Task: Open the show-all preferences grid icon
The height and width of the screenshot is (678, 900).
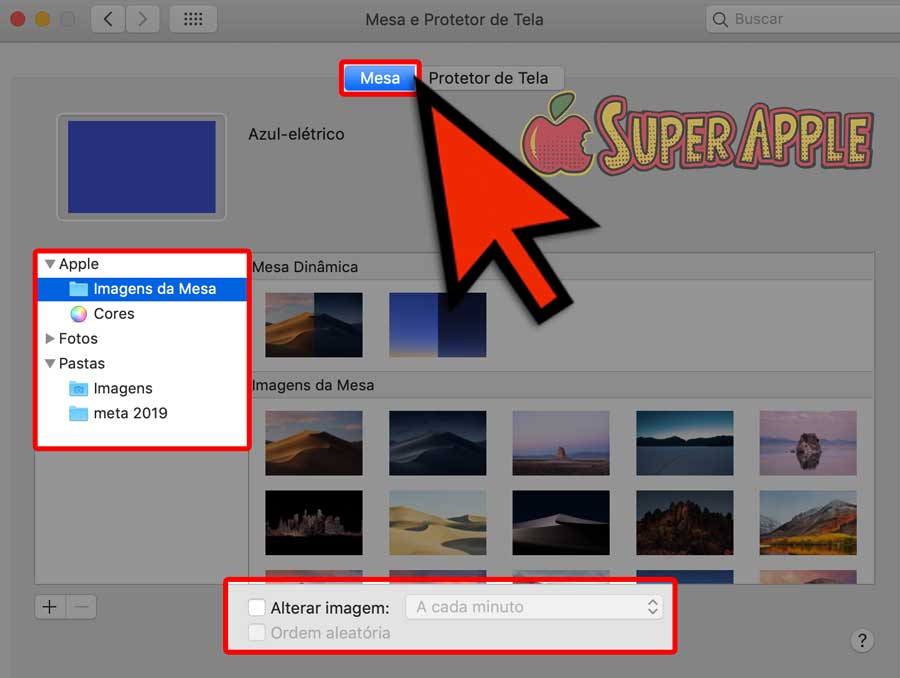Action: (x=193, y=19)
